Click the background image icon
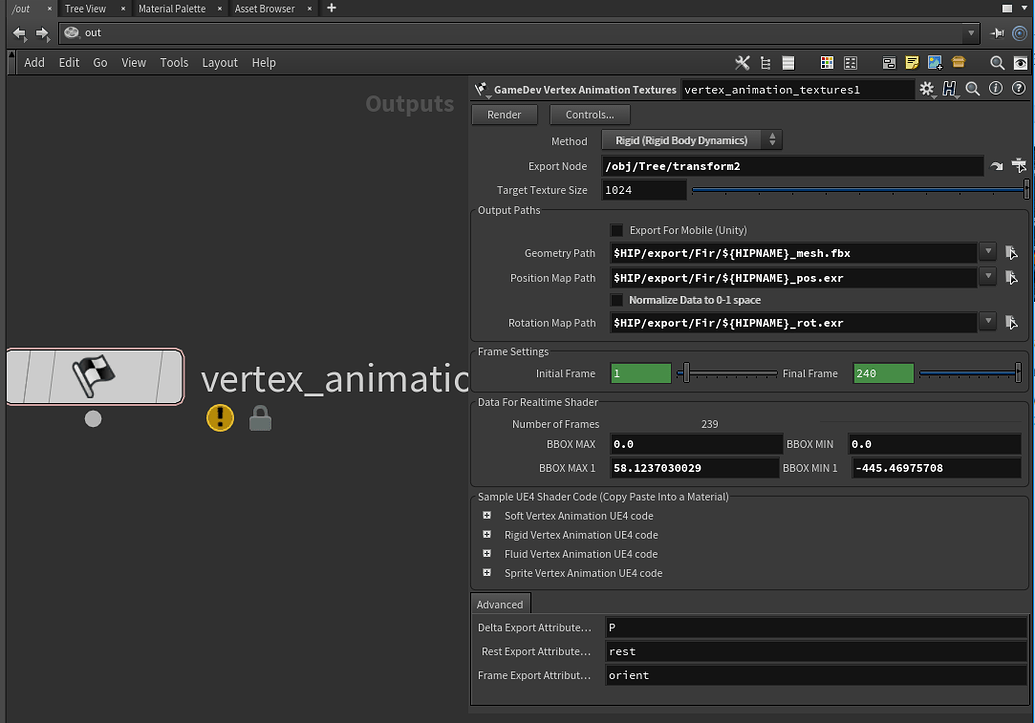 [935, 63]
